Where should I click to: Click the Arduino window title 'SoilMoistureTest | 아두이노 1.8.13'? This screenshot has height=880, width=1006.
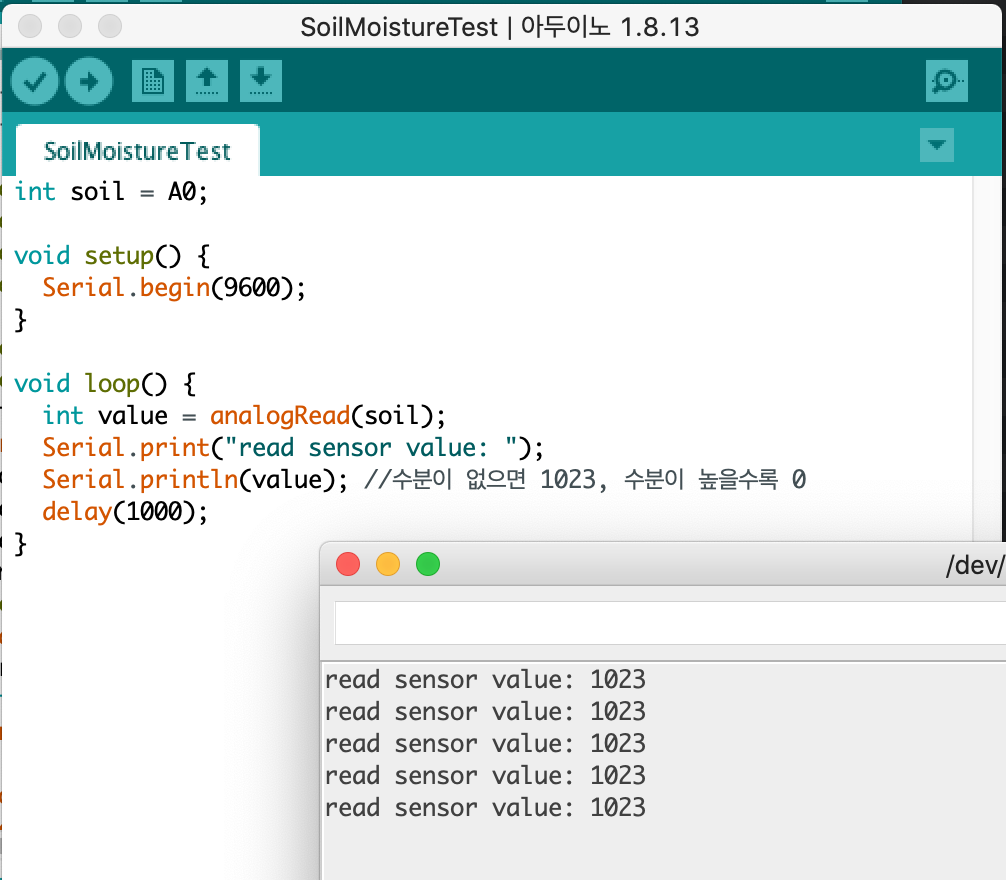(500, 27)
